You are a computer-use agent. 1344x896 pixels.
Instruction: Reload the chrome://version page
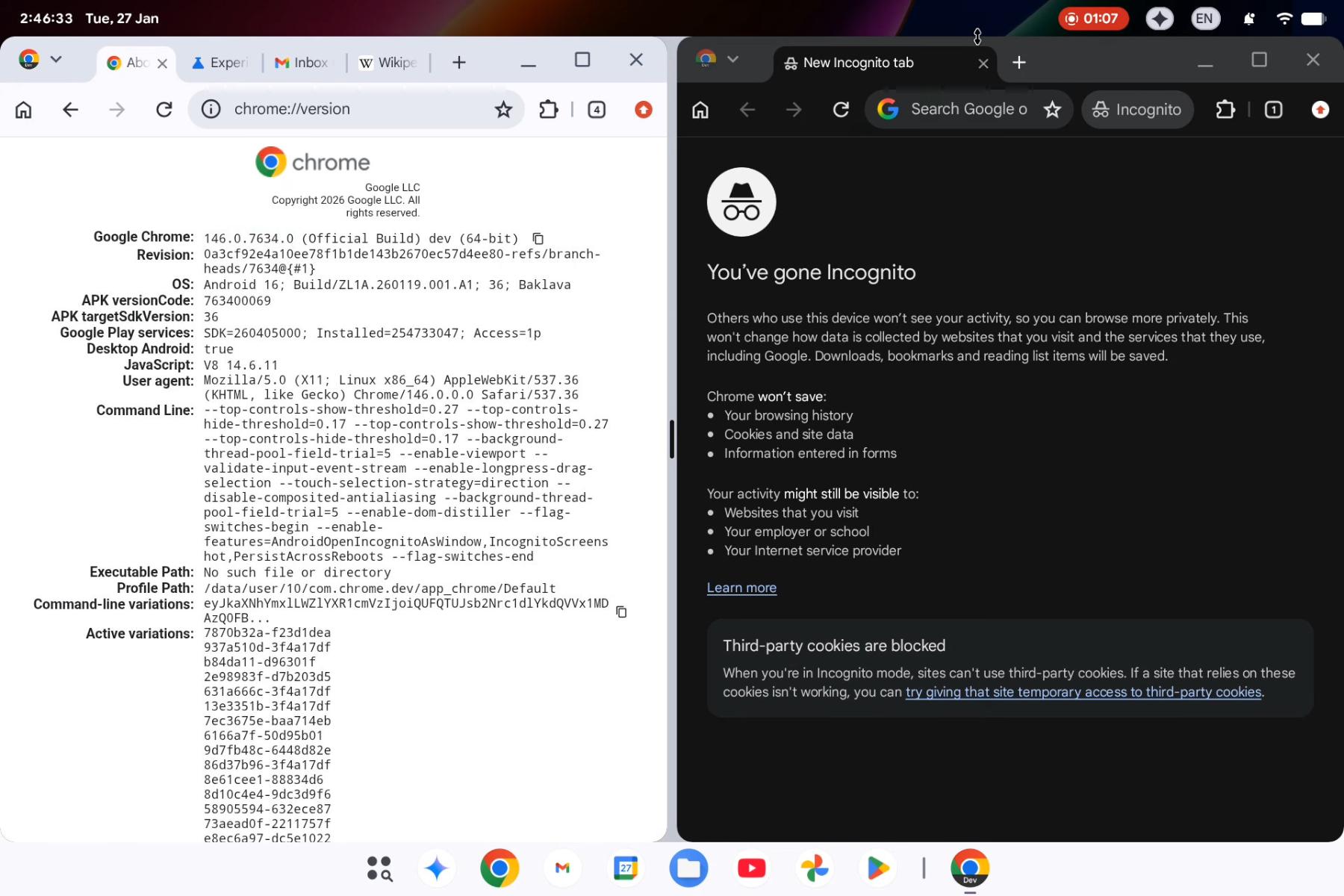tap(164, 110)
